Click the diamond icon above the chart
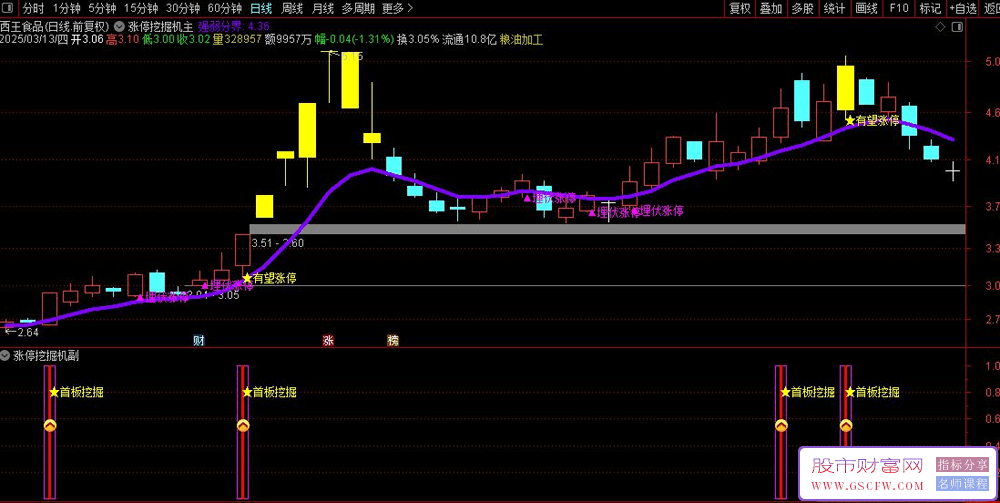 coord(939,27)
